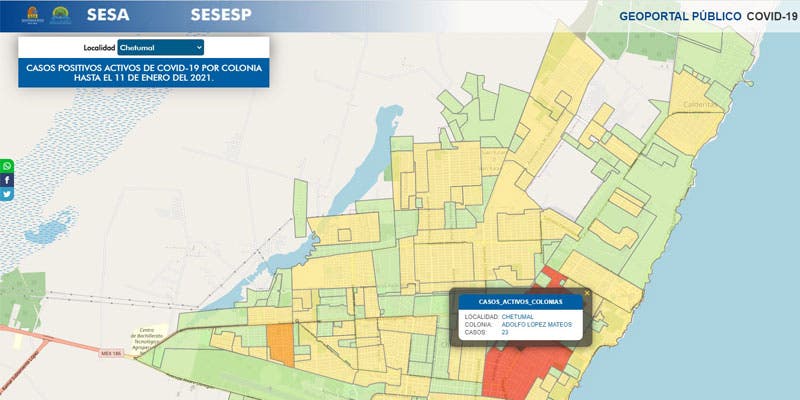Click the Twitter share icon
Screen dimensions: 800x400
point(7,194)
